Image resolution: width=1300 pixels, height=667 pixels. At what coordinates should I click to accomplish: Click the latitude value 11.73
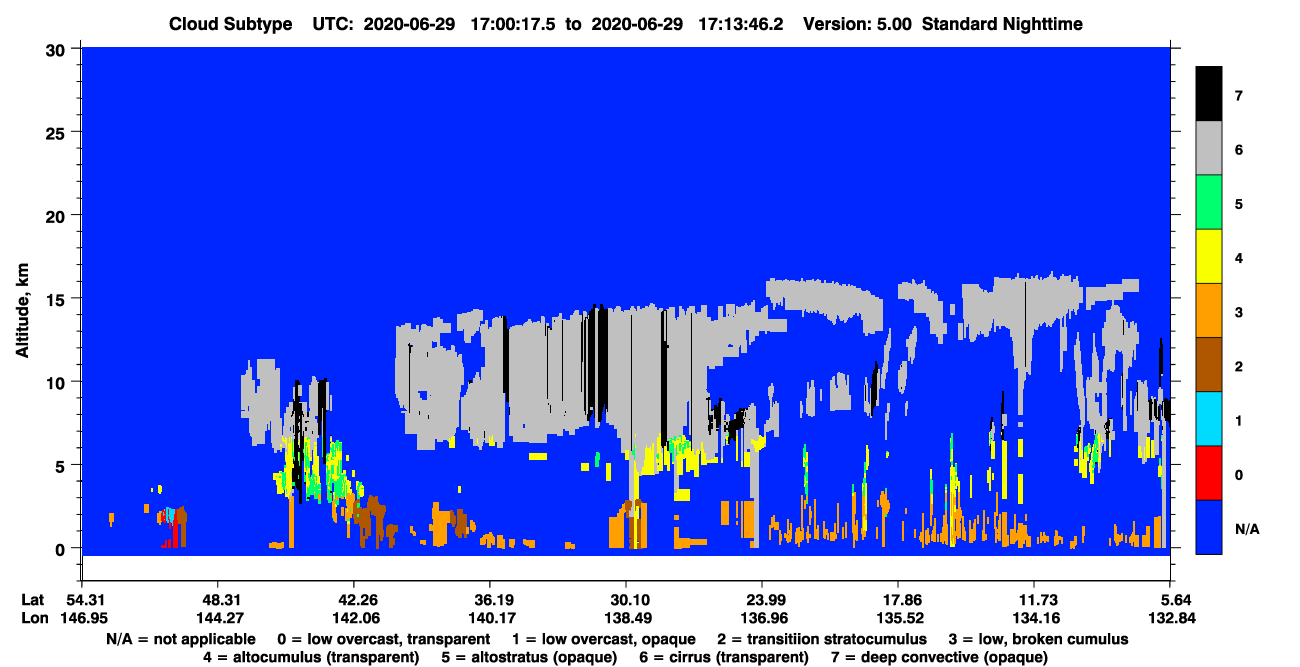click(1034, 600)
